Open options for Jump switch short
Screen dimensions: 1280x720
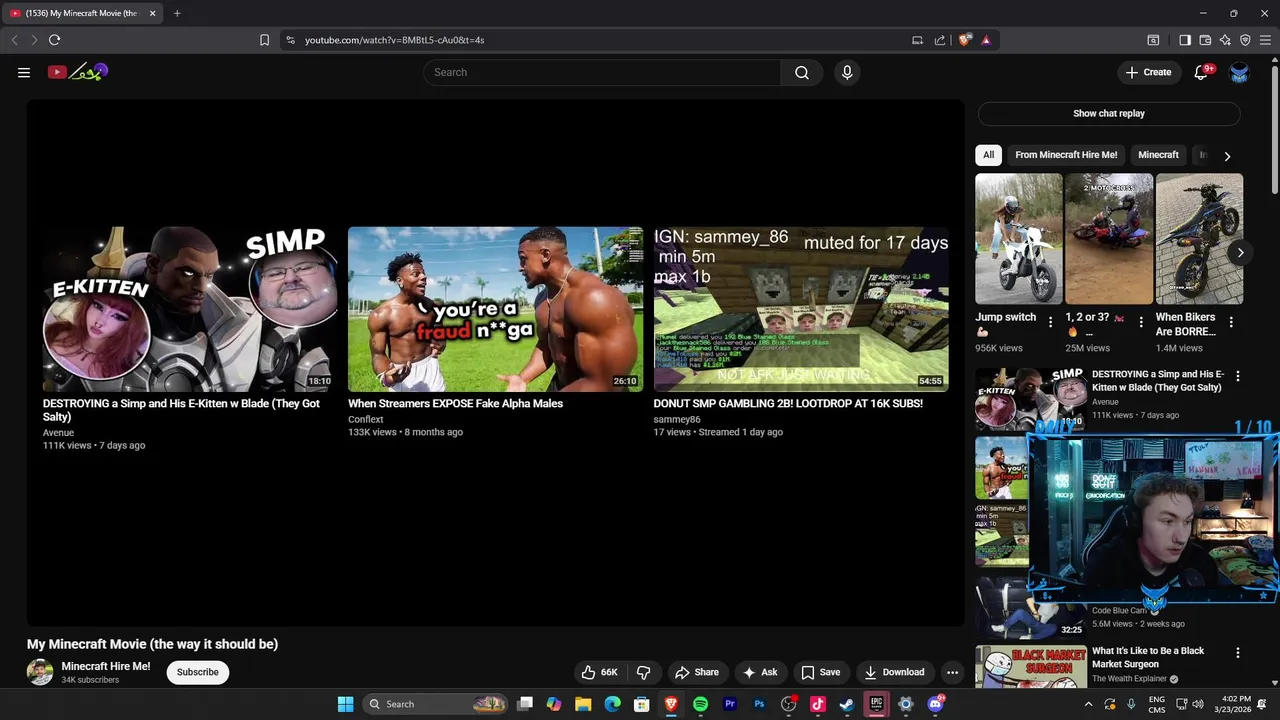(x=1050, y=322)
